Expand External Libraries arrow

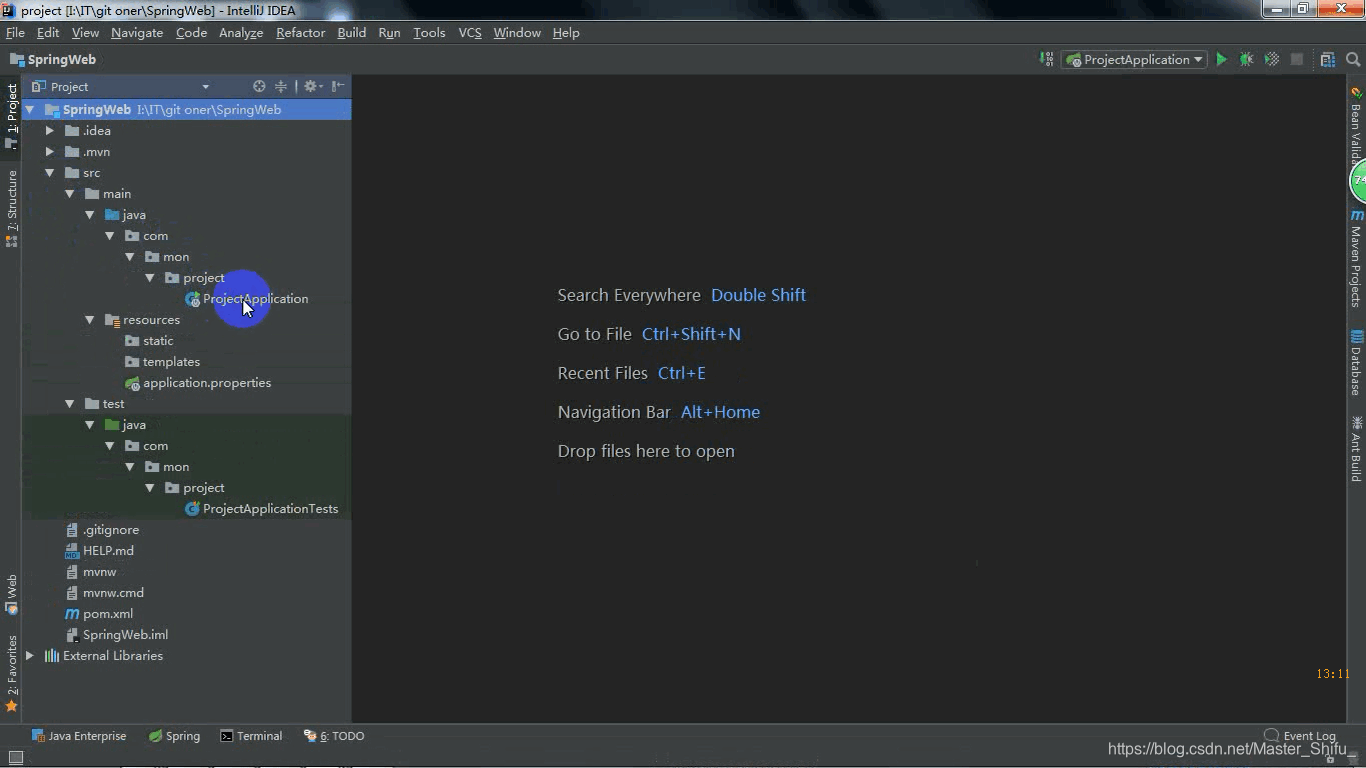tap(30, 656)
